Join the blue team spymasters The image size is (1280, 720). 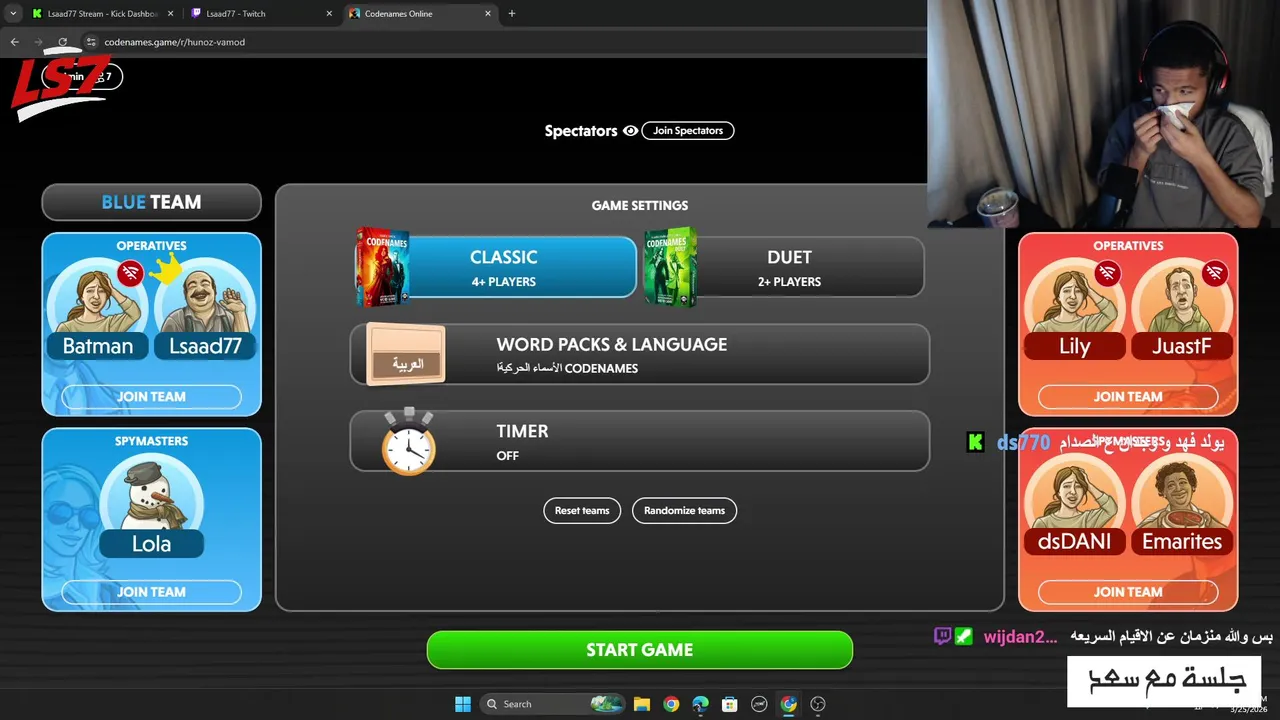tap(151, 592)
